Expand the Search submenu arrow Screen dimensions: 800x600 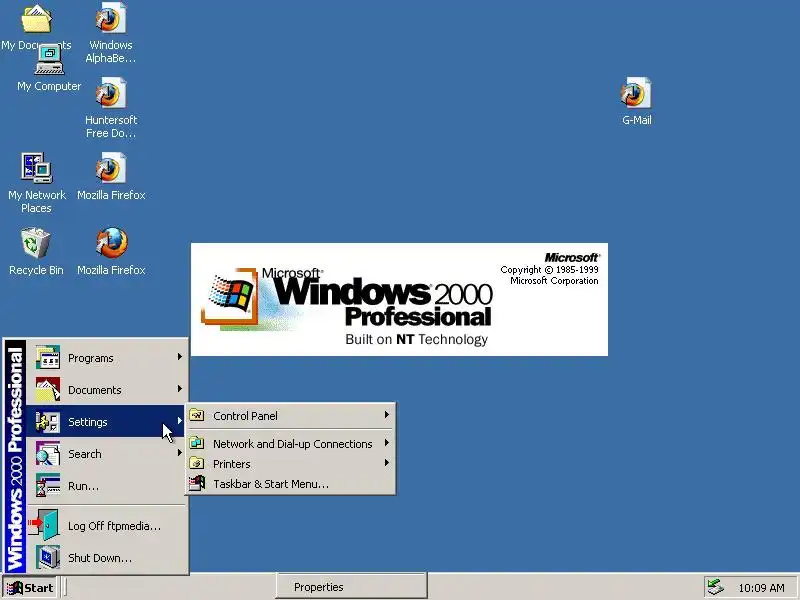(x=180, y=453)
